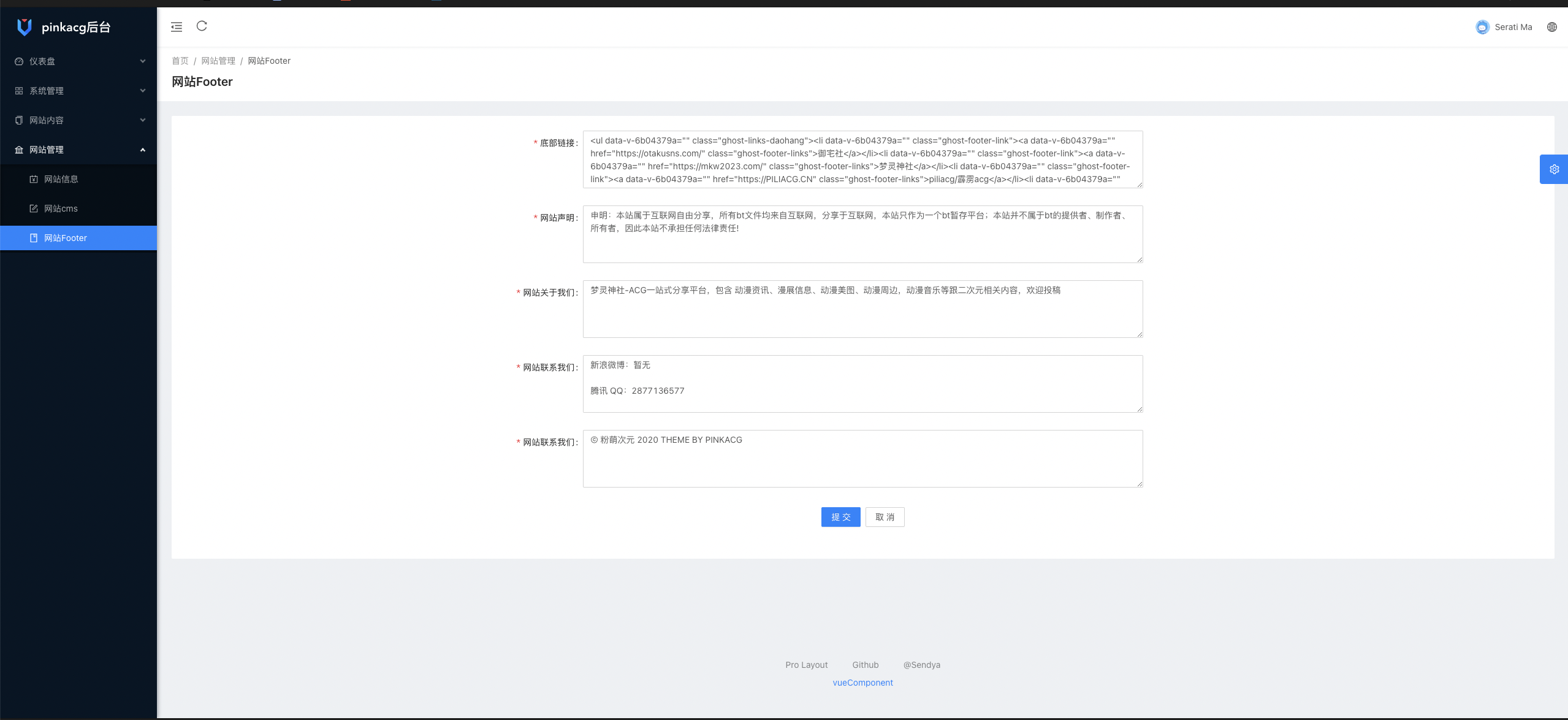Click the sidebar collapse menu-fold icon

point(177,26)
